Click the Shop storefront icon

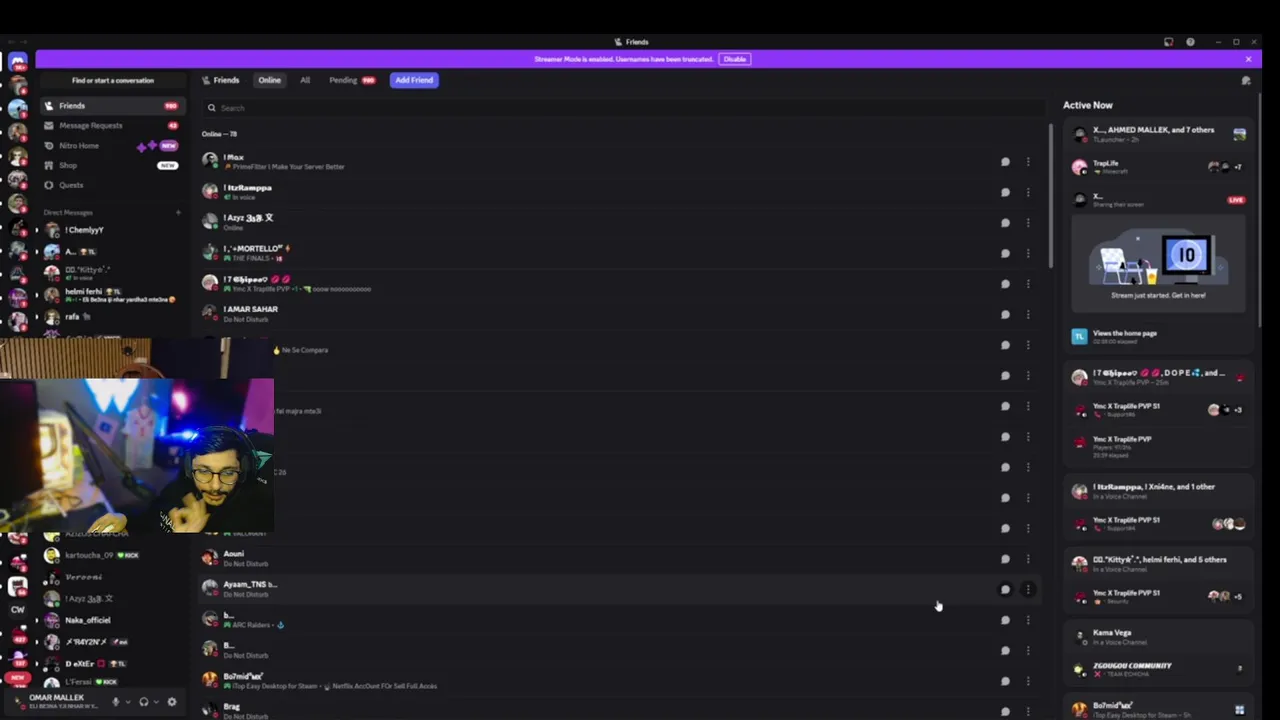[x=49, y=165]
